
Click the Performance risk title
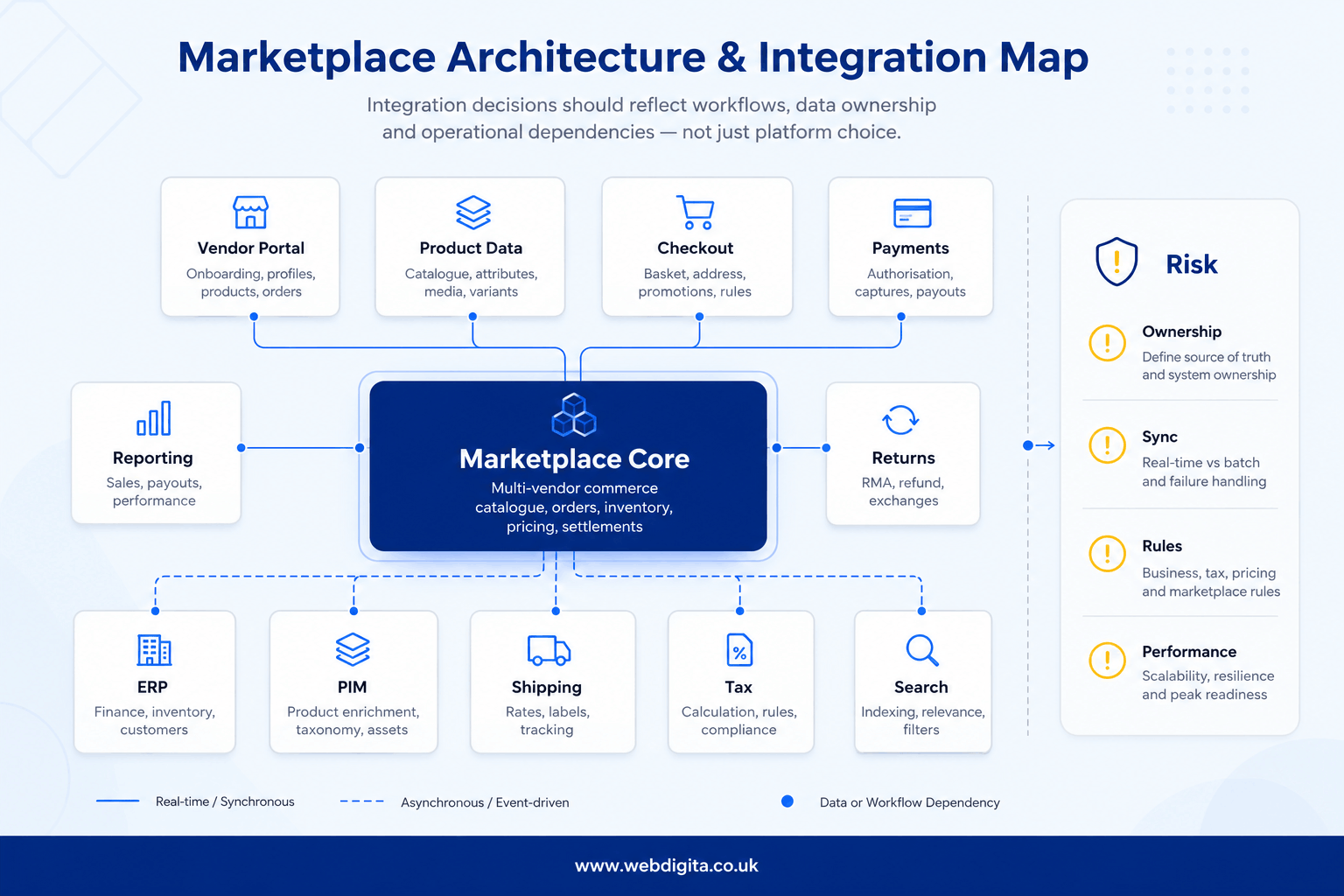[x=1189, y=652]
